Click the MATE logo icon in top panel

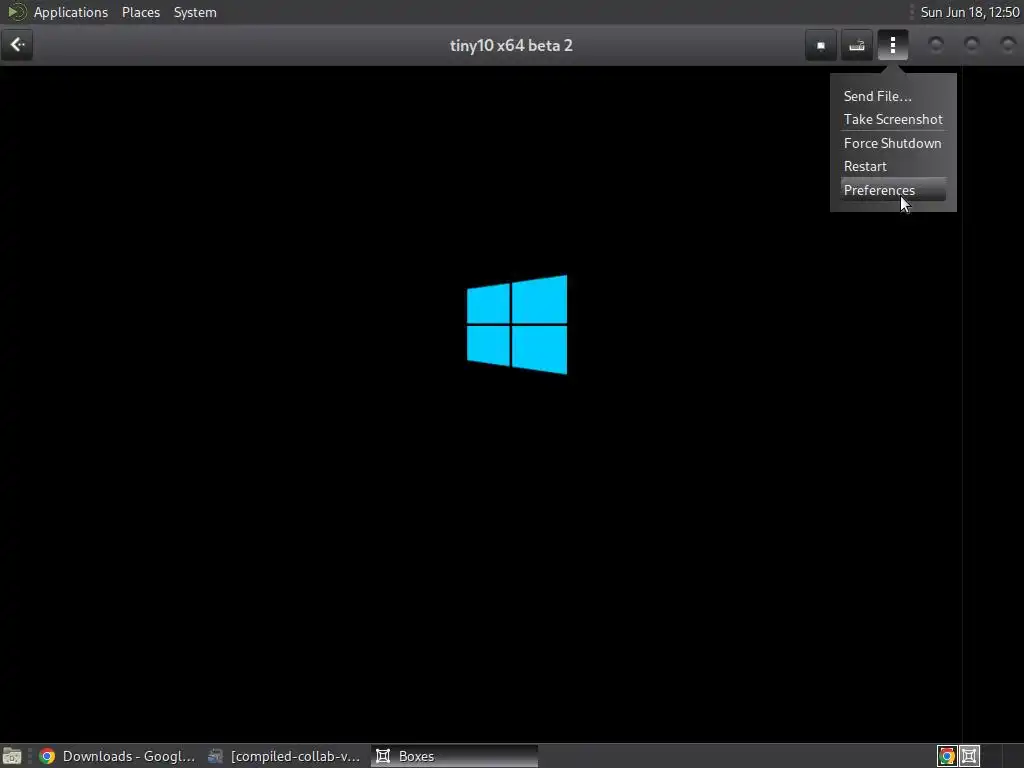point(16,12)
